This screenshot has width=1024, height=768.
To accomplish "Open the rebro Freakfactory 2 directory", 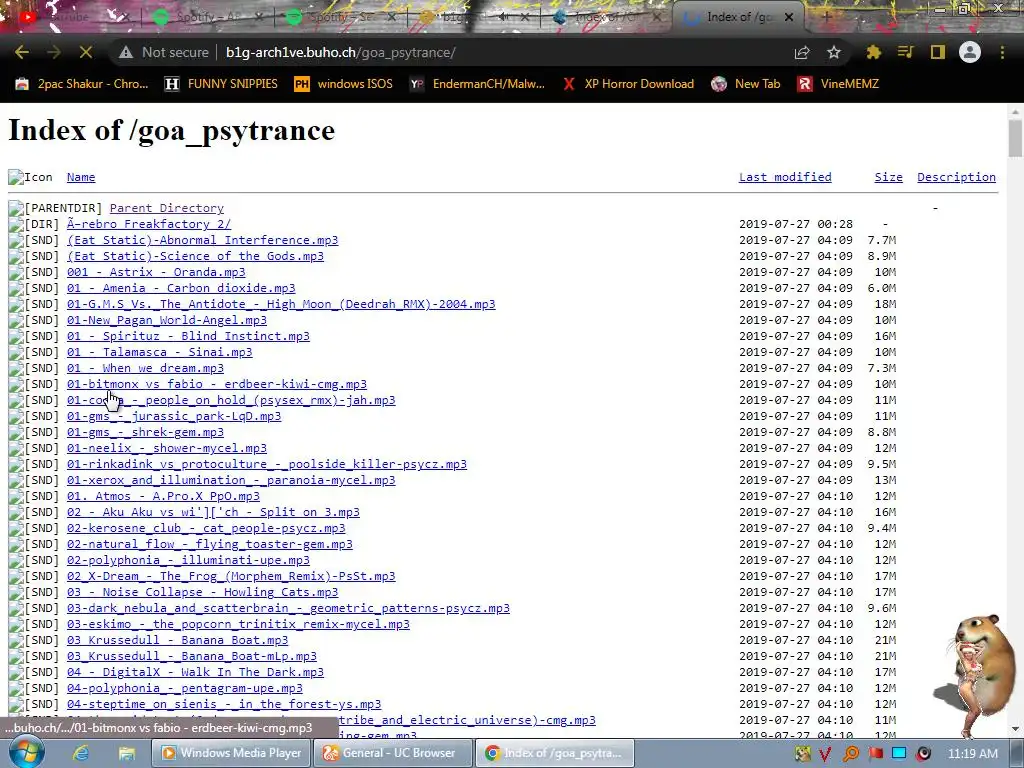I will pyautogui.click(x=149, y=224).
